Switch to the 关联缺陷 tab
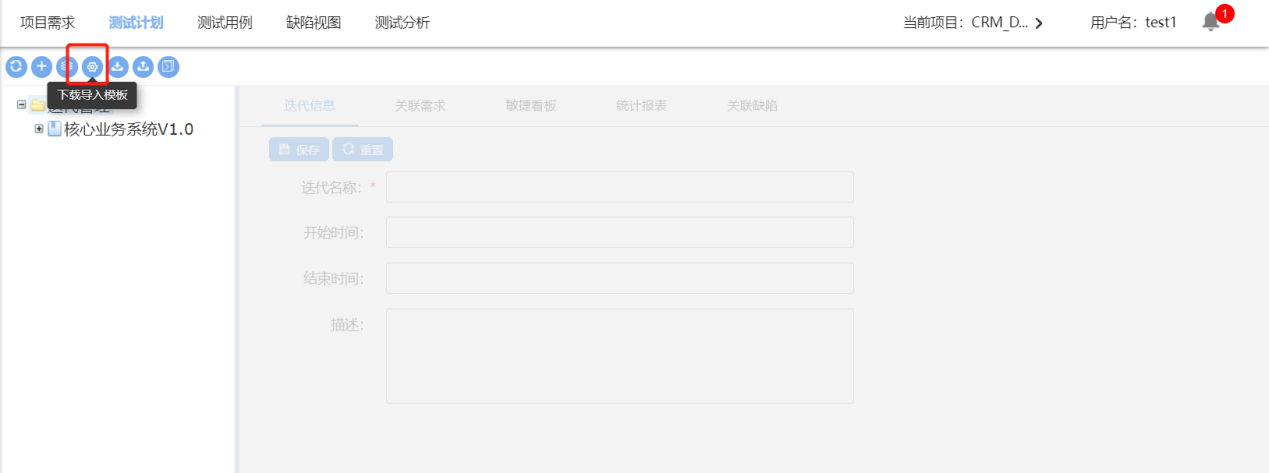Viewport: 1269px width, 473px height. tap(752, 105)
